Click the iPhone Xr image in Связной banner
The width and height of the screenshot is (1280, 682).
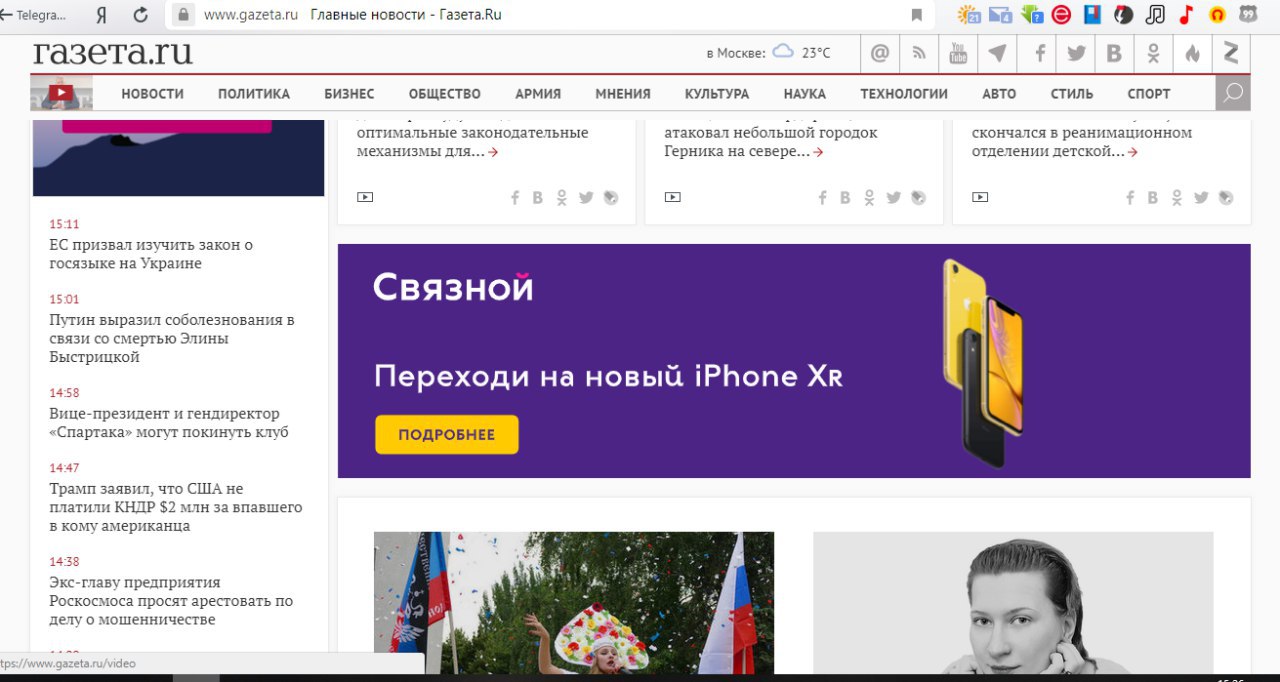pos(982,363)
